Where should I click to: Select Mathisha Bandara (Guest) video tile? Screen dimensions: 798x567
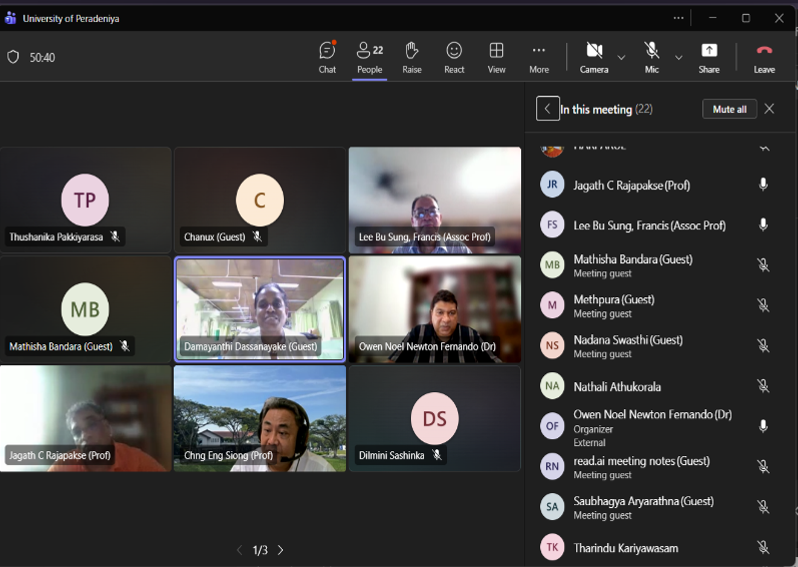86,309
